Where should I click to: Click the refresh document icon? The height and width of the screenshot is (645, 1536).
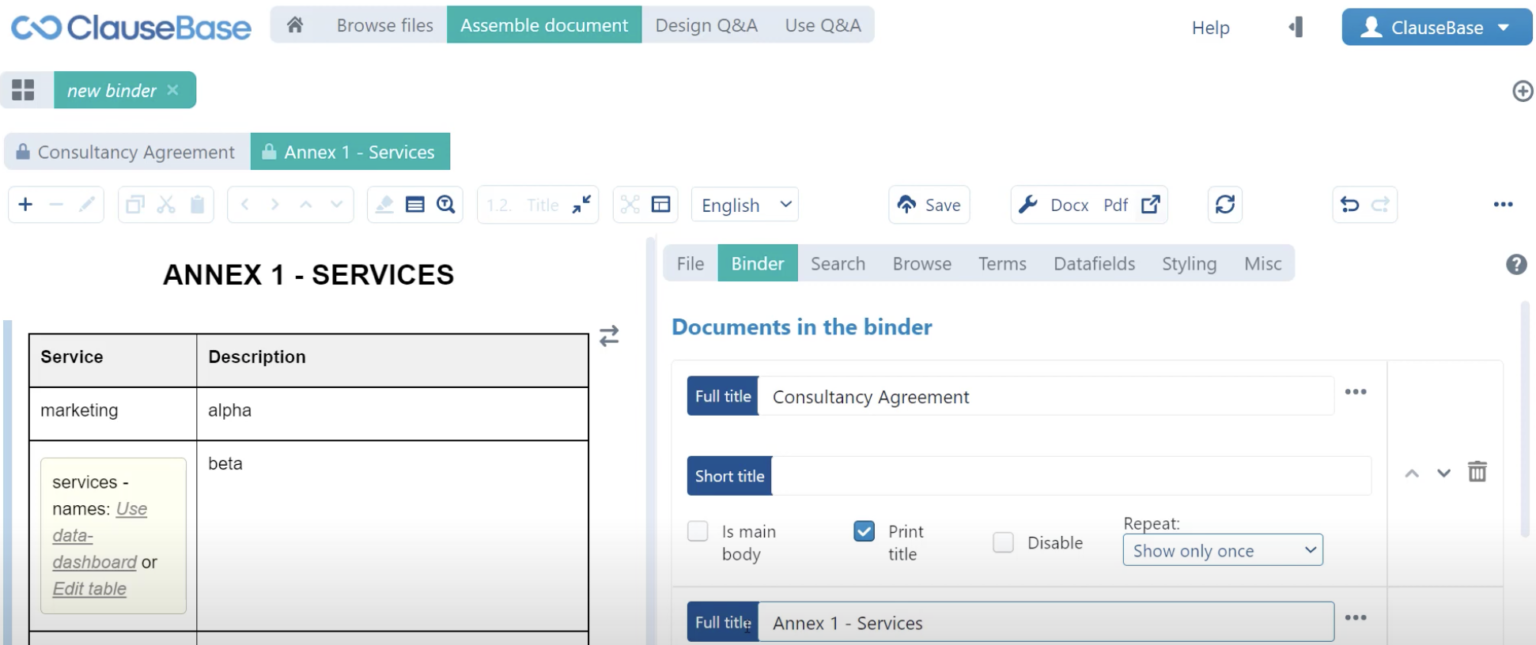click(x=1225, y=205)
